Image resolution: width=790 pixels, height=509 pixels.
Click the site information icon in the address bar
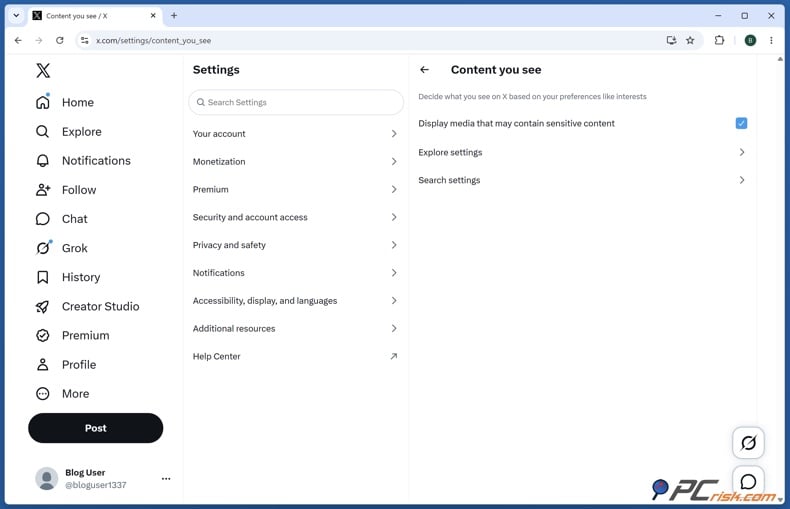click(x=85, y=40)
